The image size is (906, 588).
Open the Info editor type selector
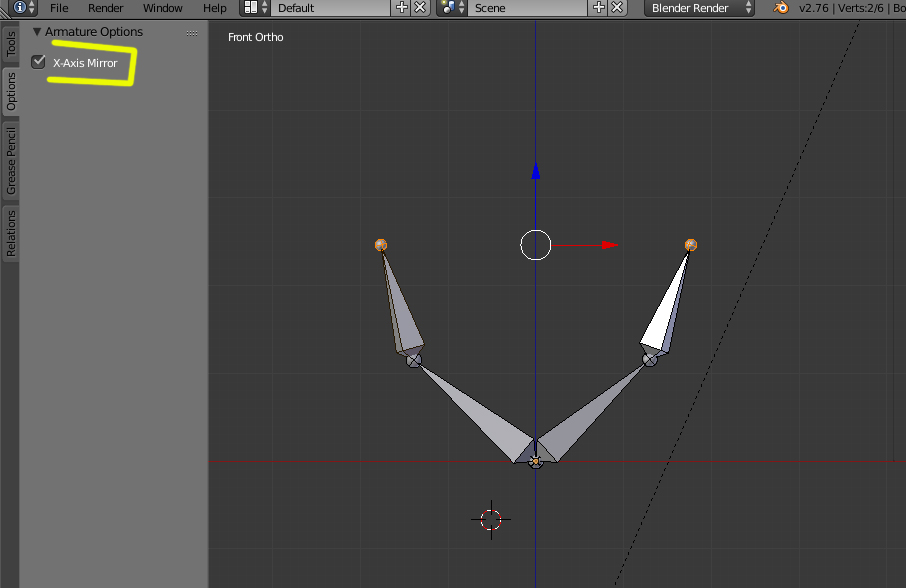tap(24, 8)
